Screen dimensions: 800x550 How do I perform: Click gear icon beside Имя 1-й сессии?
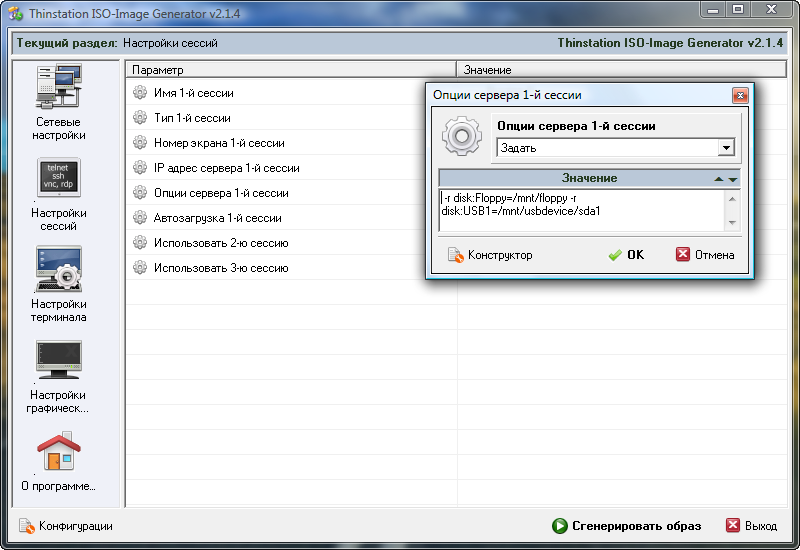click(140, 92)
